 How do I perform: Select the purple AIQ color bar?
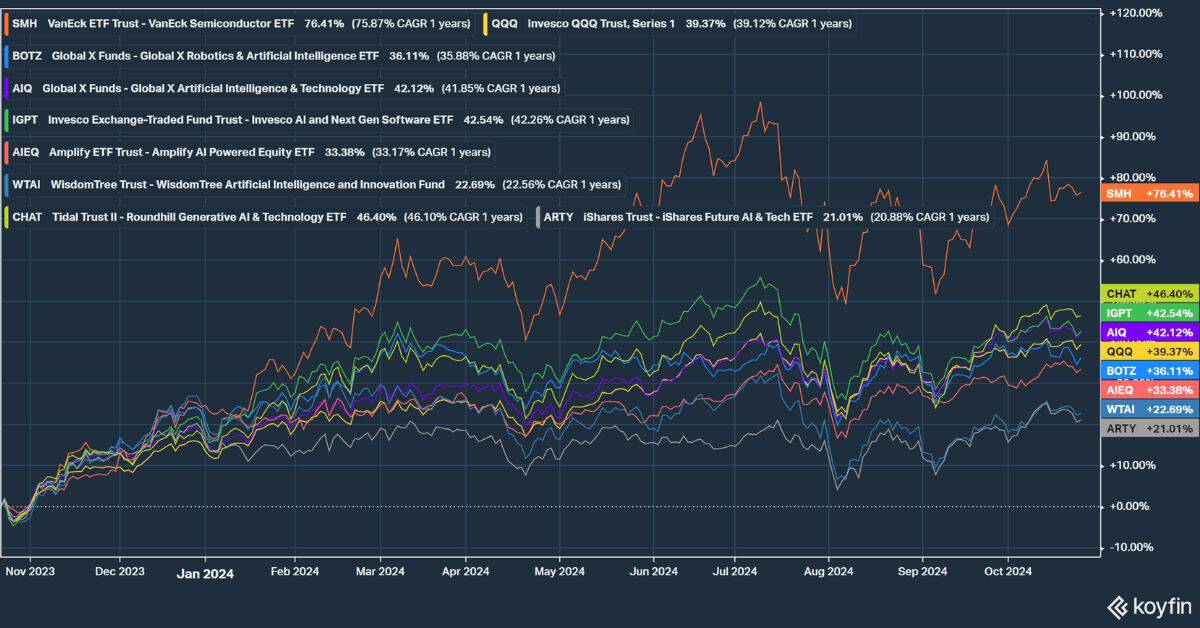click(x=8, y=87)
